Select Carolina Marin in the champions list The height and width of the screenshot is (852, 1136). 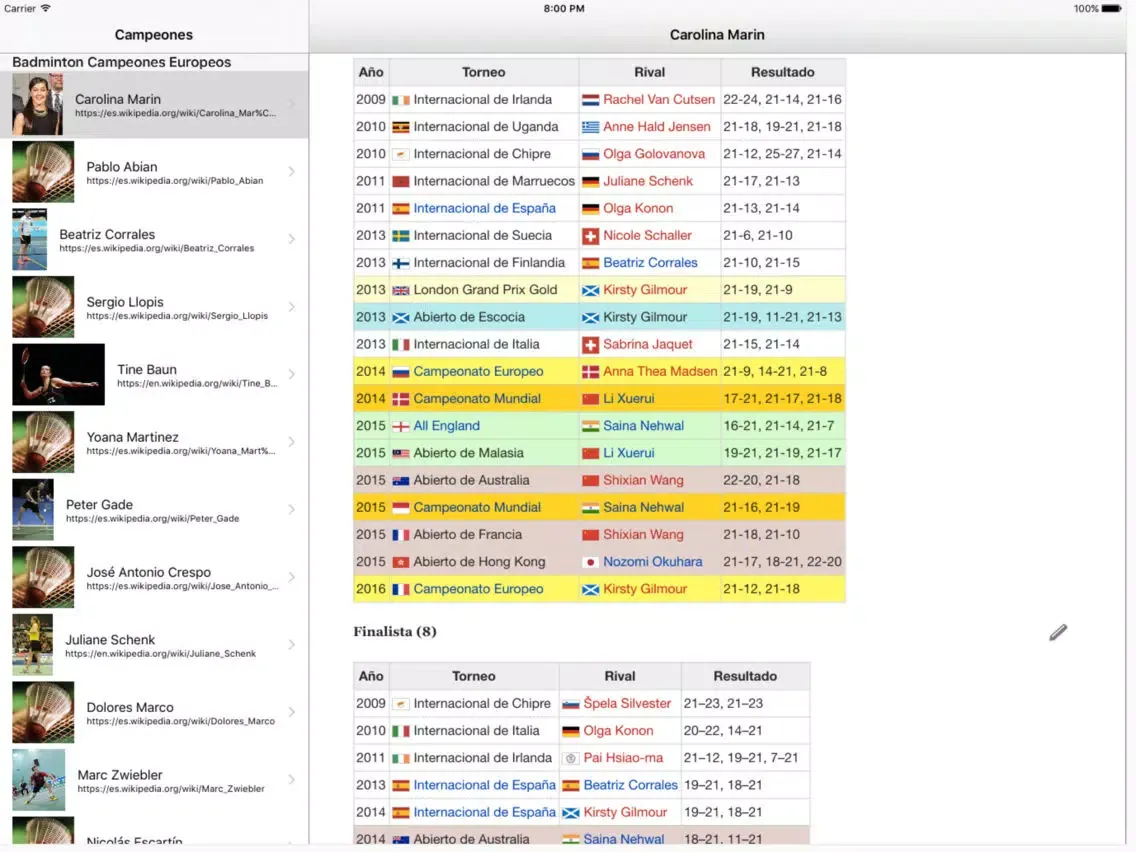pos(154,104)
